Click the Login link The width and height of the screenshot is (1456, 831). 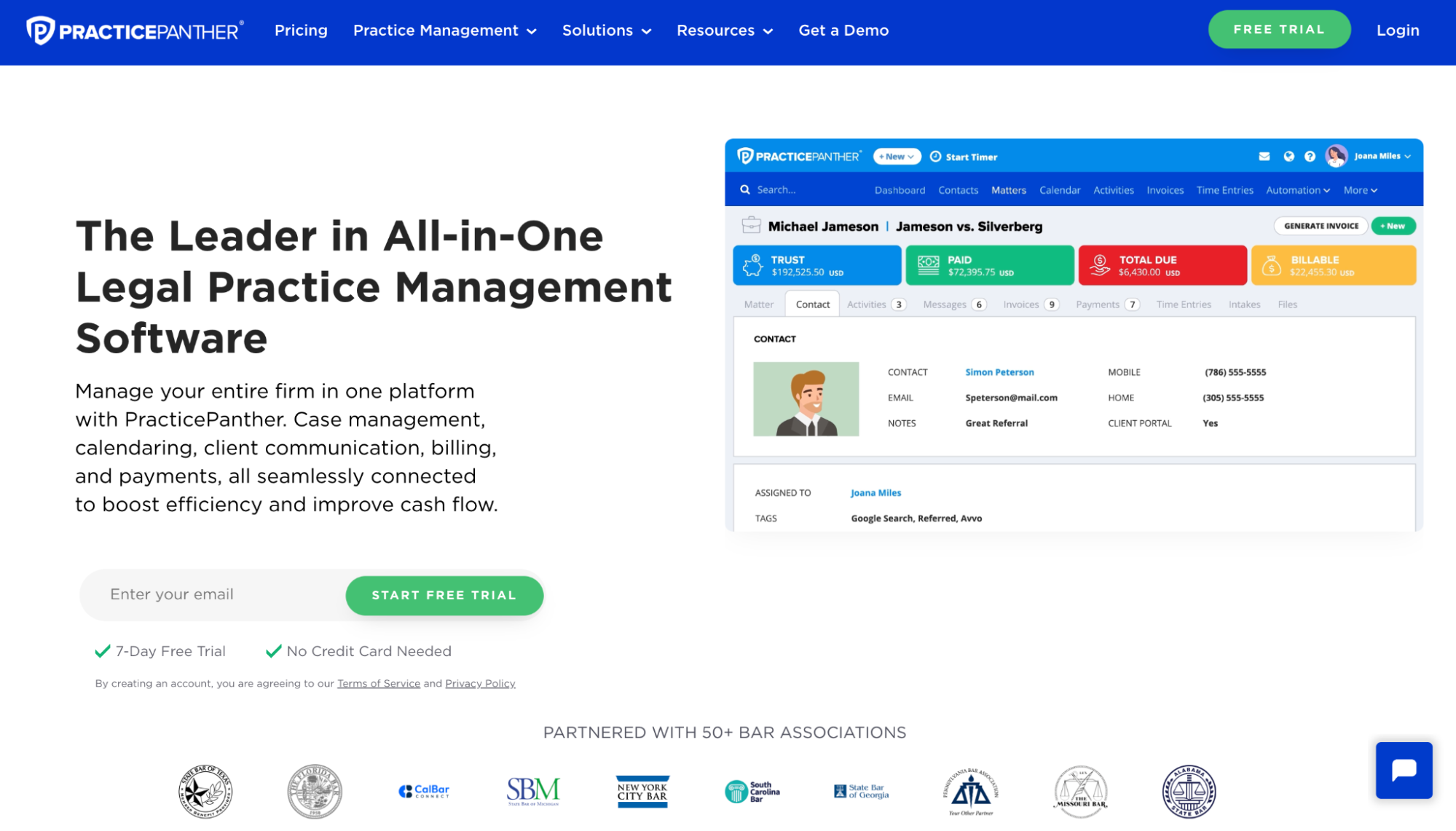tap(1398, 31)
